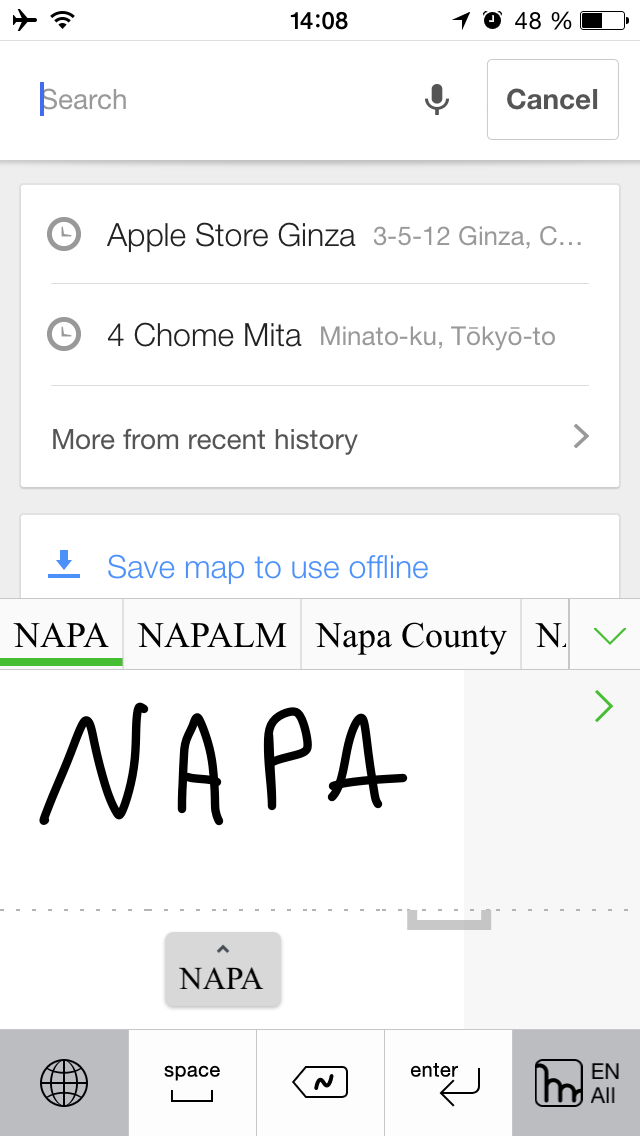This screenshot has width=640, height=1136.
Task: Expand candidate list with green down chevron
Action: click(609, 636)
